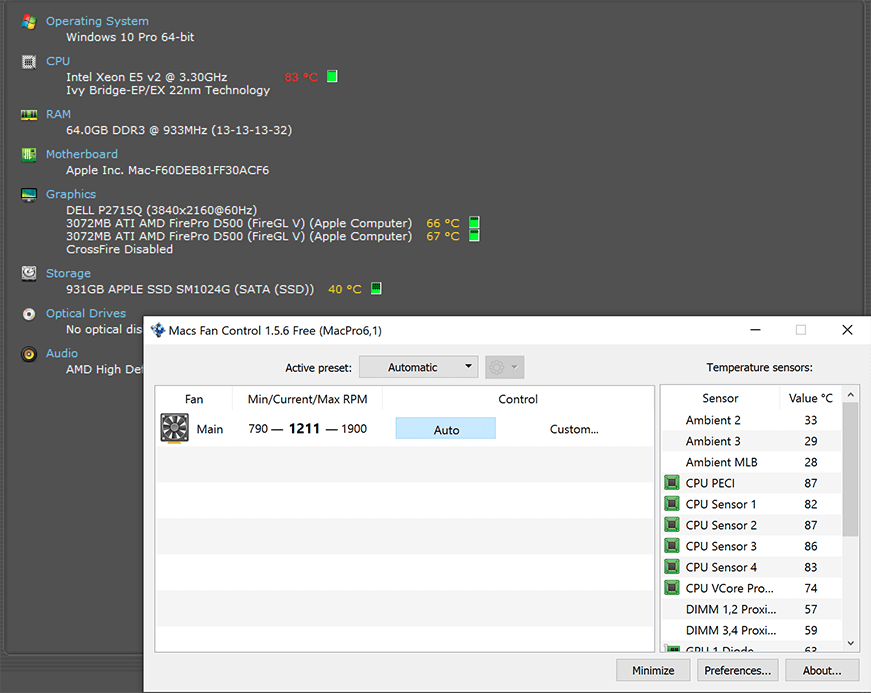Viewport: 871px width, 693px height.
Task: Open the Operating System section link
Action: [97, 21]
